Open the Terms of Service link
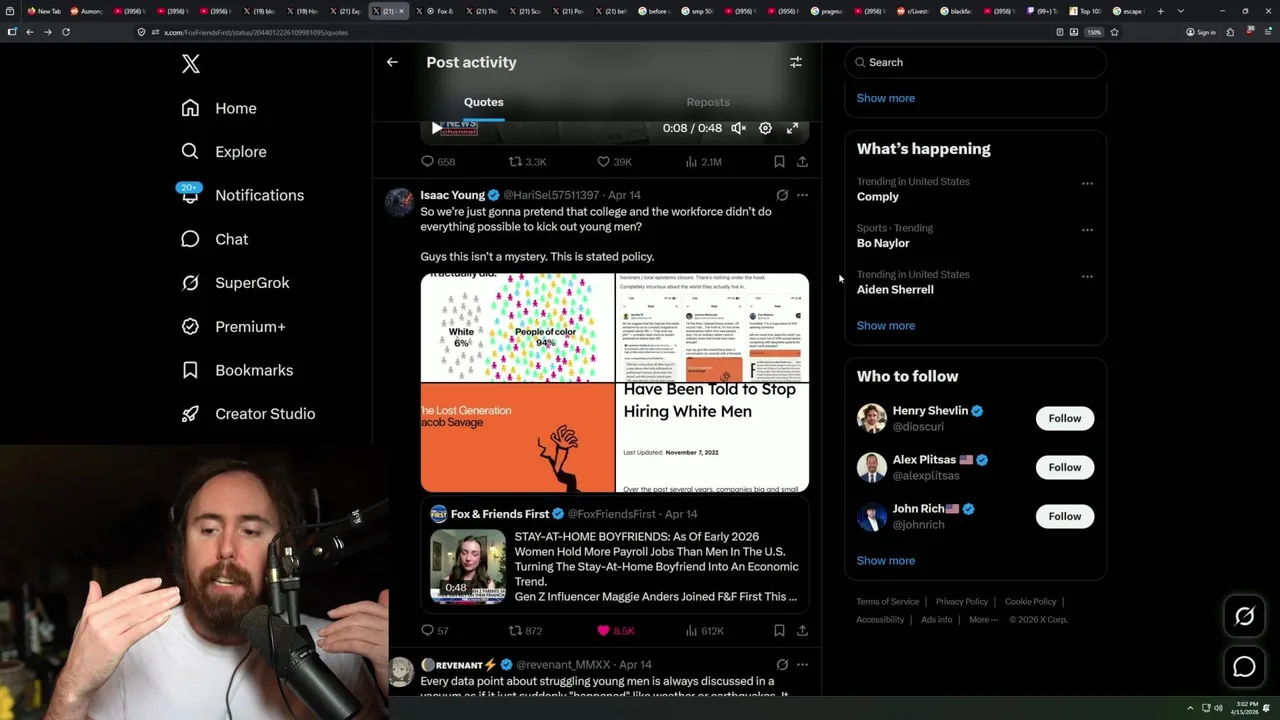This screenshot has height=720, width=1280. pyautogui.click(x=887, y=602)
